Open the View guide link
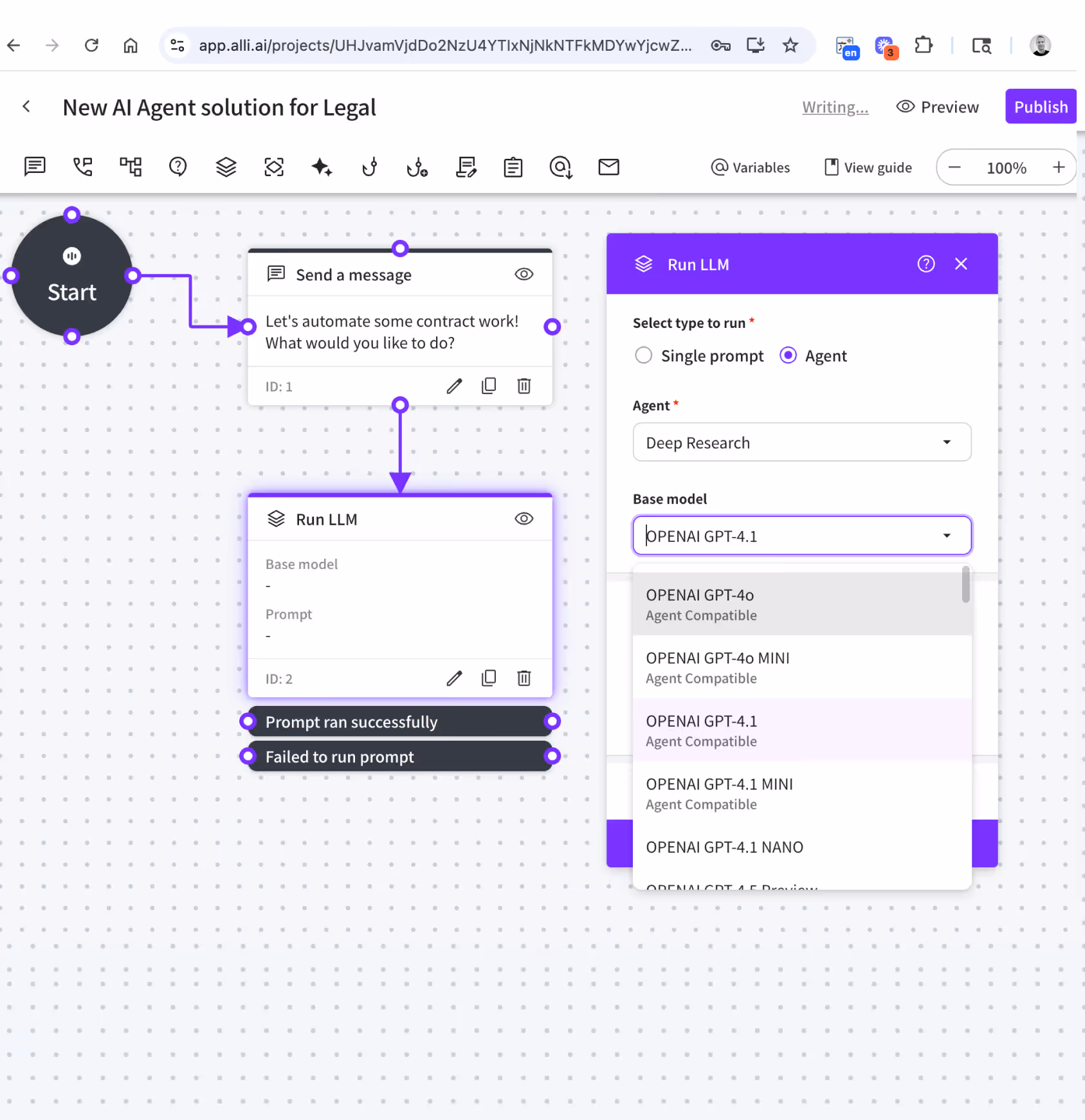 [868, 167]
